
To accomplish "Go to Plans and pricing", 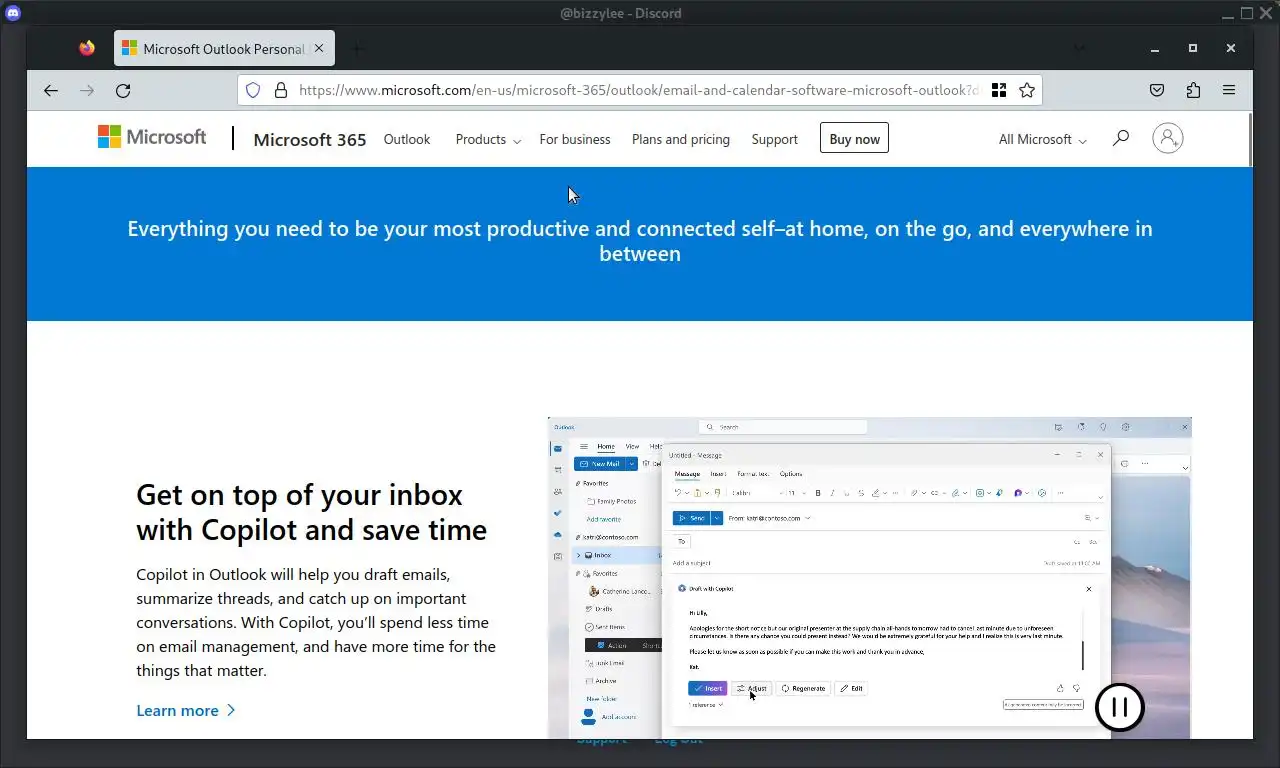I will click(x=681, y=139).
